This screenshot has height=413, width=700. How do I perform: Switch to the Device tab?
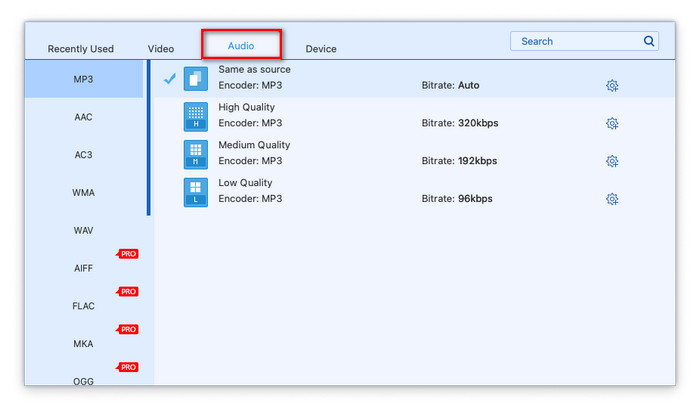coord(321,49)
